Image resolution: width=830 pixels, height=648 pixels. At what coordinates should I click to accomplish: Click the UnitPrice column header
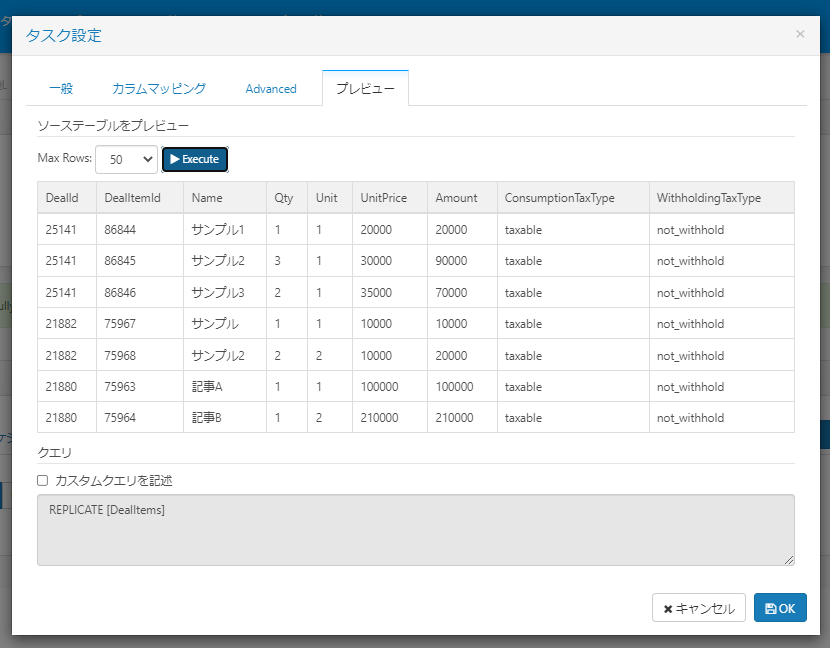pos(390,197)
